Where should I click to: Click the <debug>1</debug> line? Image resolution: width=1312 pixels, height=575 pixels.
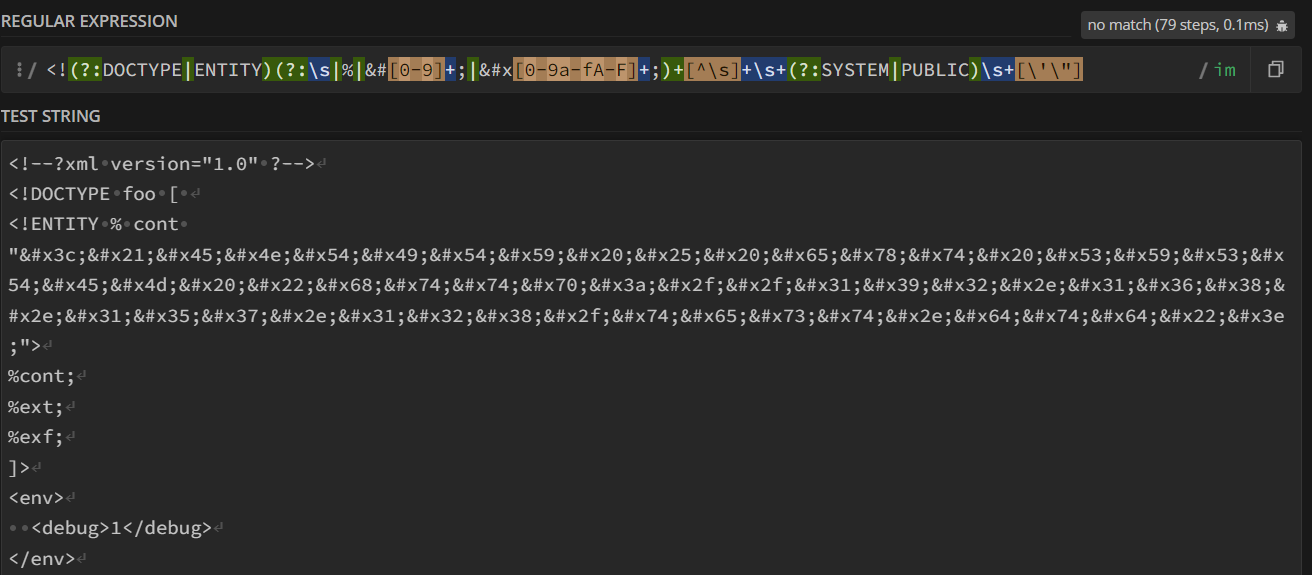click(x=122, y=528)
